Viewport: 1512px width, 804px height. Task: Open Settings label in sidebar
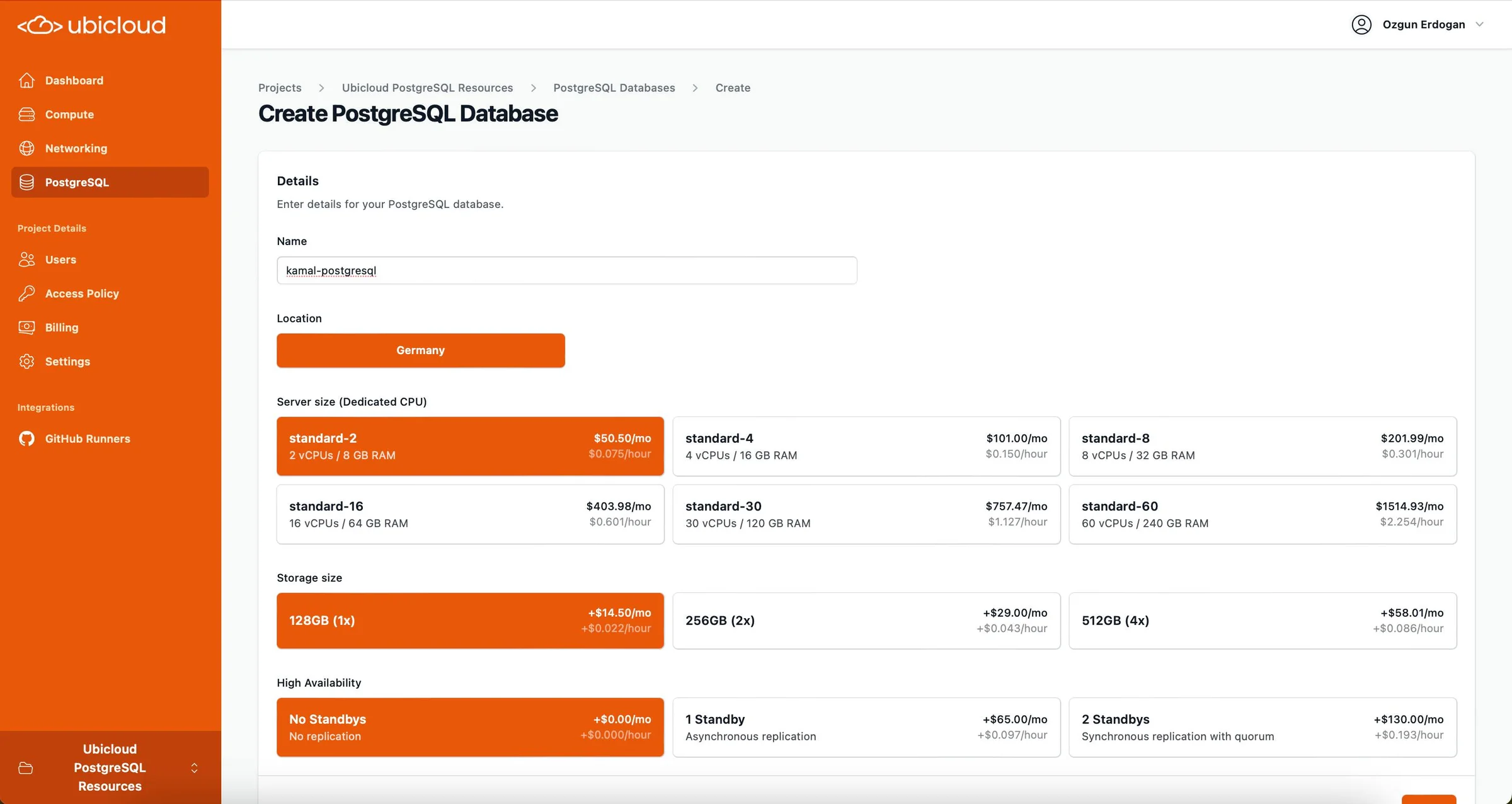coord(67,362)
